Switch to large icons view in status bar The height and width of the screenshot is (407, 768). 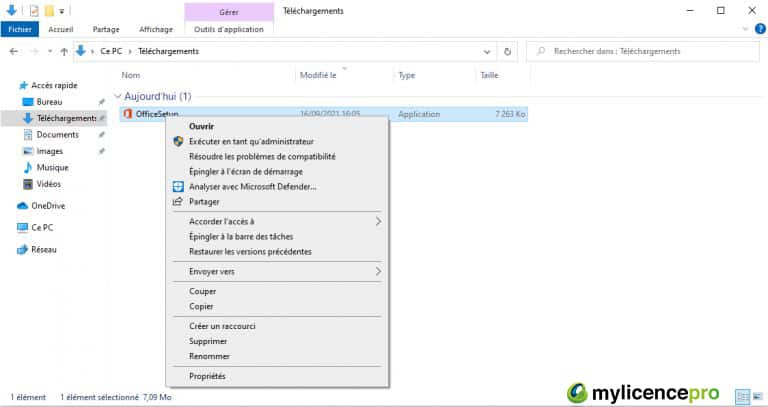click(755, 395)
